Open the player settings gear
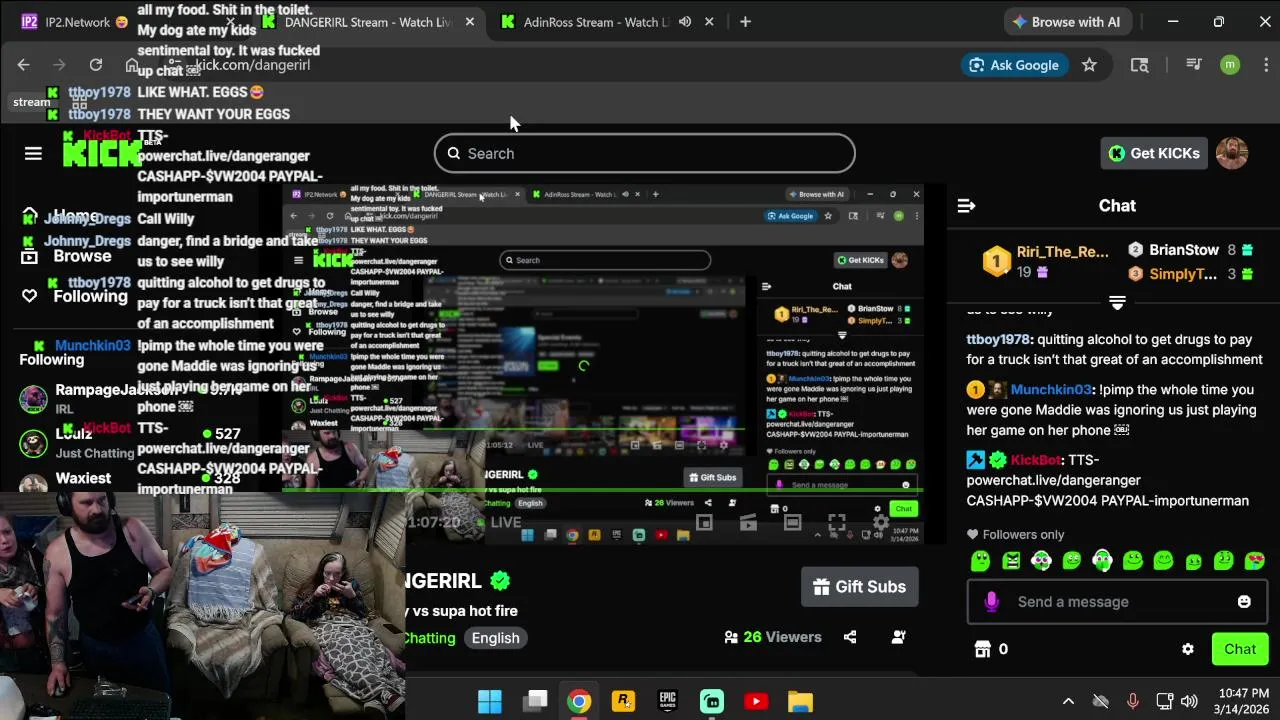 coord(881,522)
